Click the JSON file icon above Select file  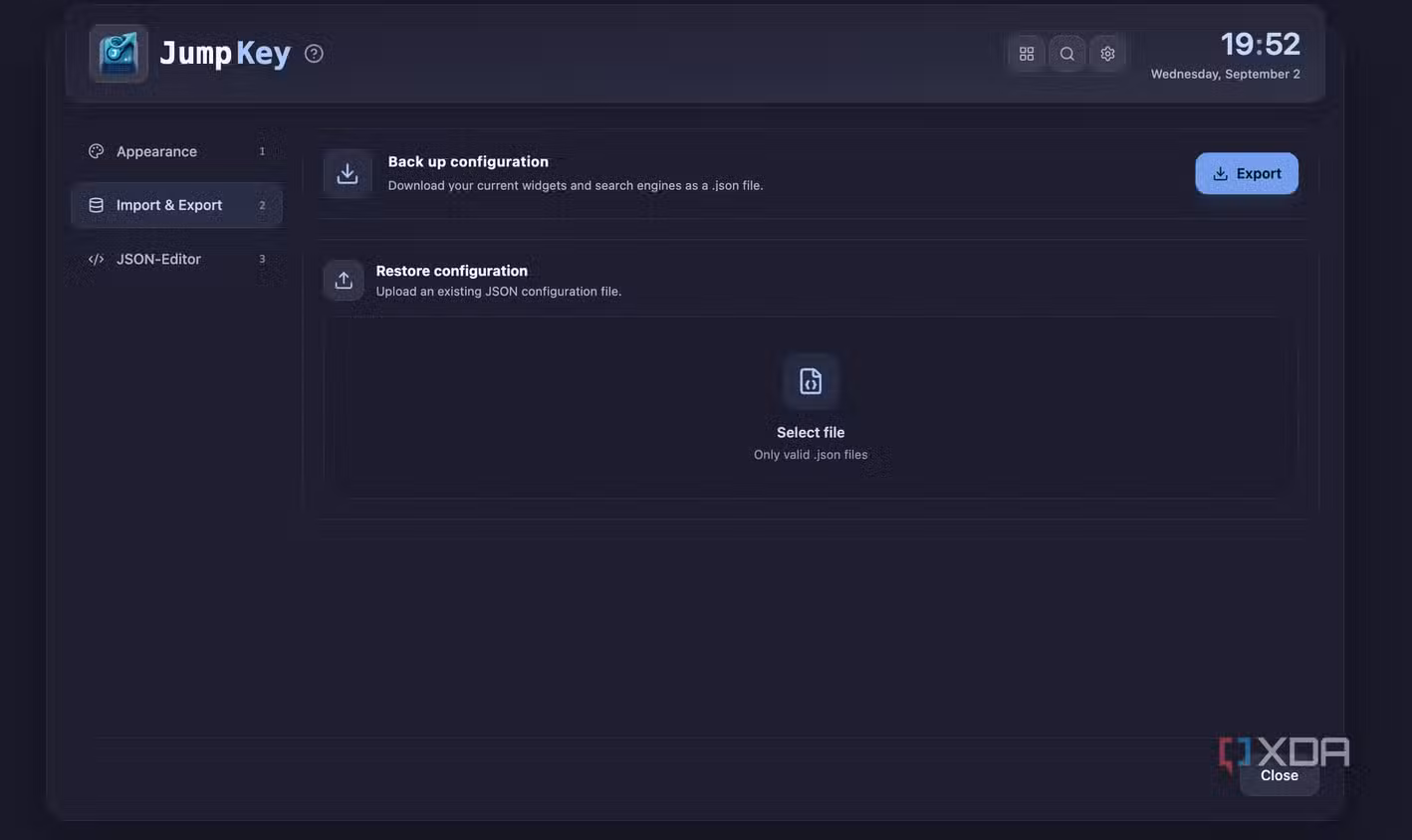point(811,381)
